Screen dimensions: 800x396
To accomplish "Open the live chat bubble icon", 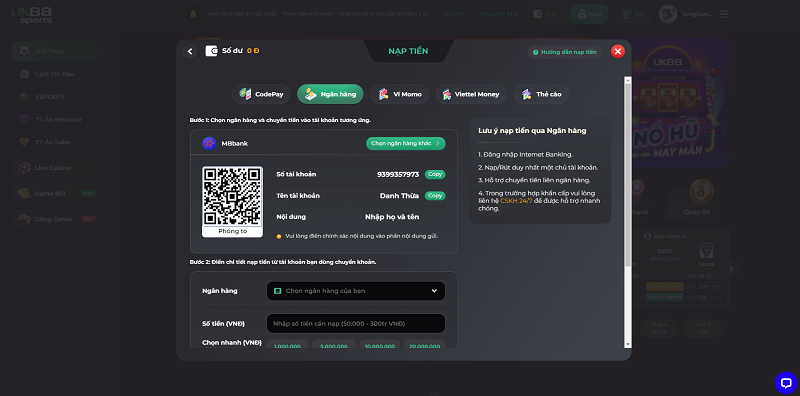I will point(786,383).
